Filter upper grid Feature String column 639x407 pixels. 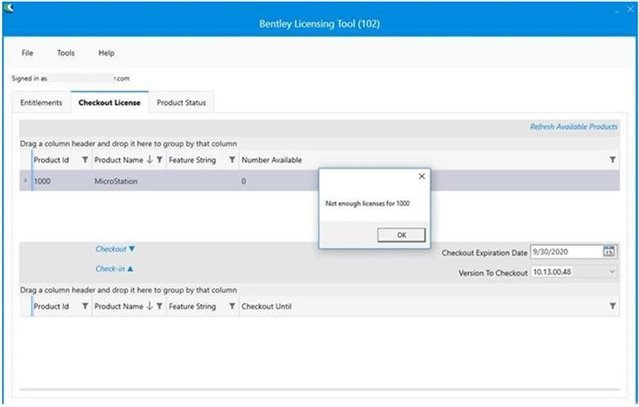[232, 160]
